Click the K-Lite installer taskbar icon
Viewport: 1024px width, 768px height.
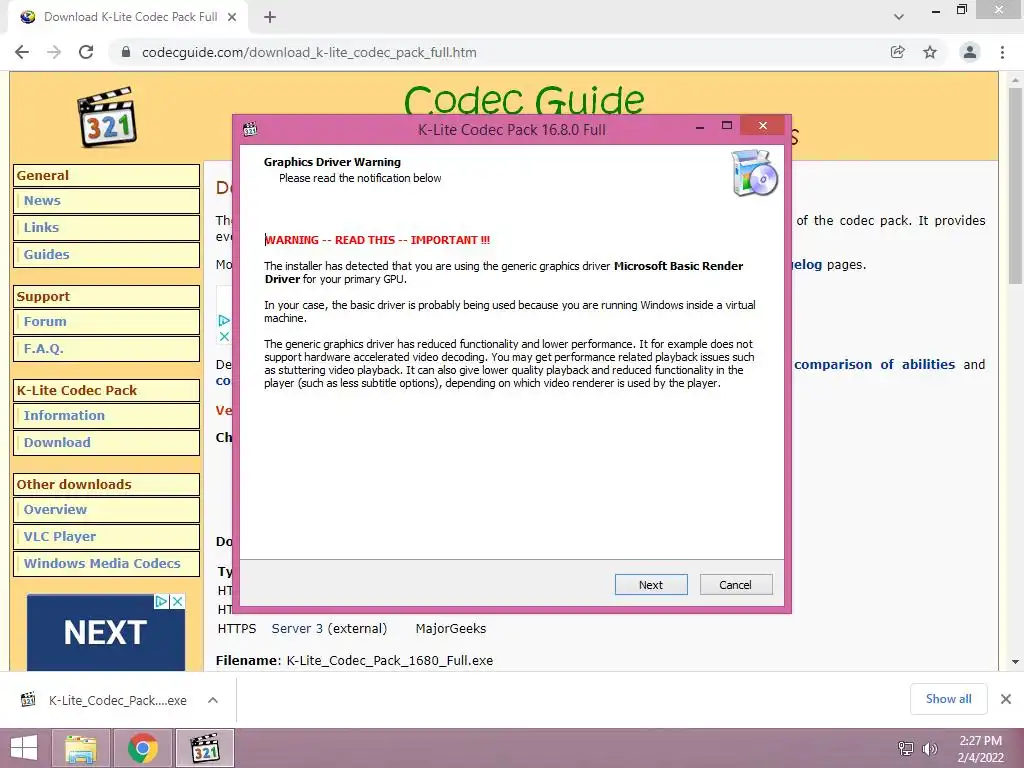pyautogui.click(x=204, y=748)
